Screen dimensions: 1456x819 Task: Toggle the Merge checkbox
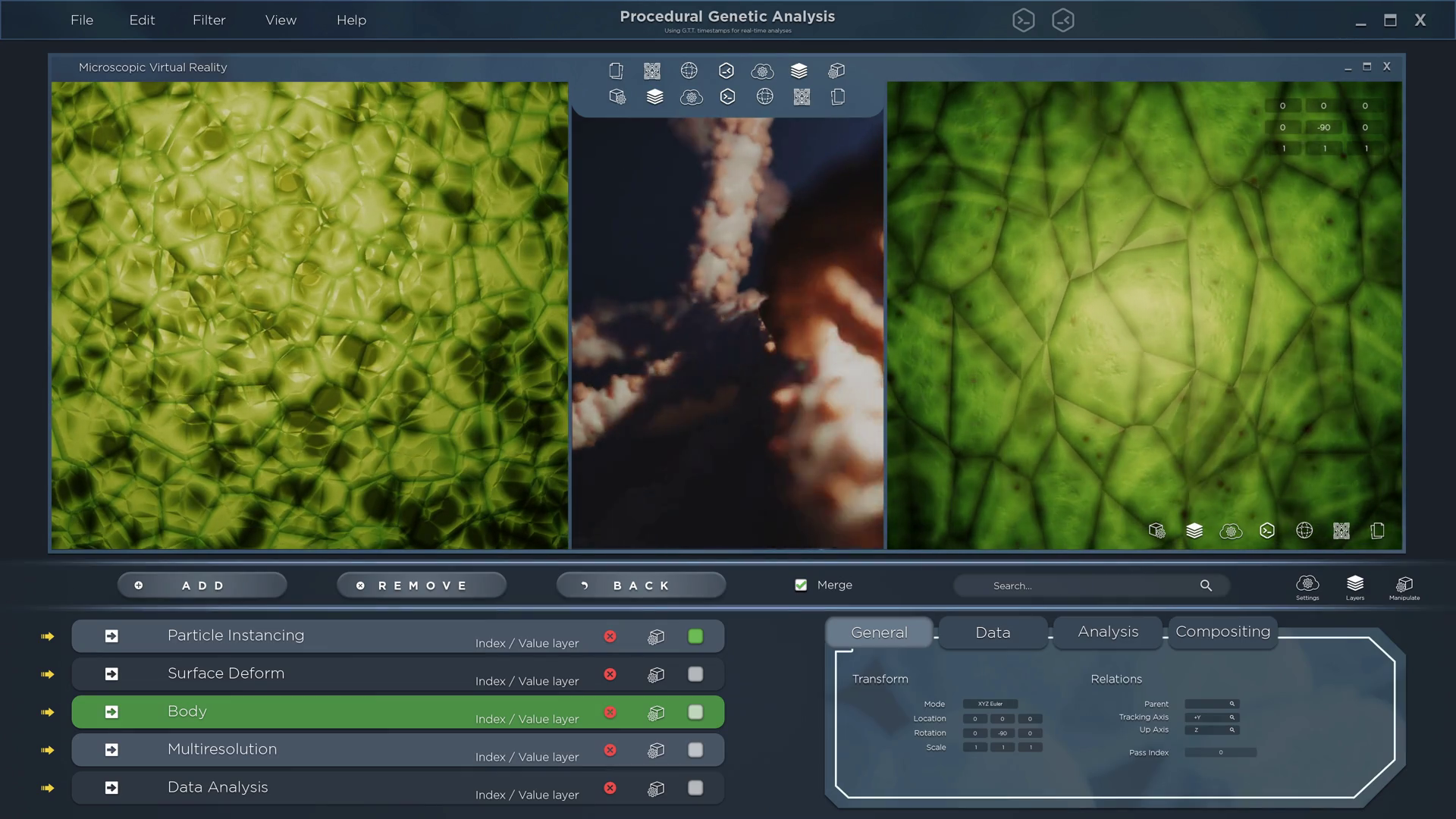(801, 585)
